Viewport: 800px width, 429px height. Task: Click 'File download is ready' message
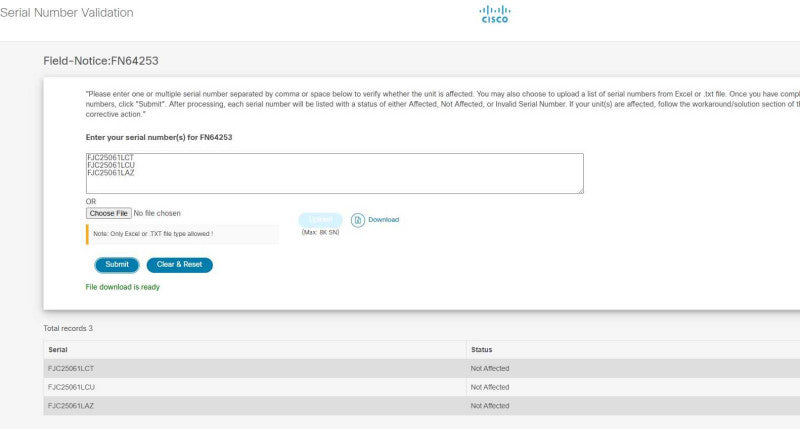(122, 287)
